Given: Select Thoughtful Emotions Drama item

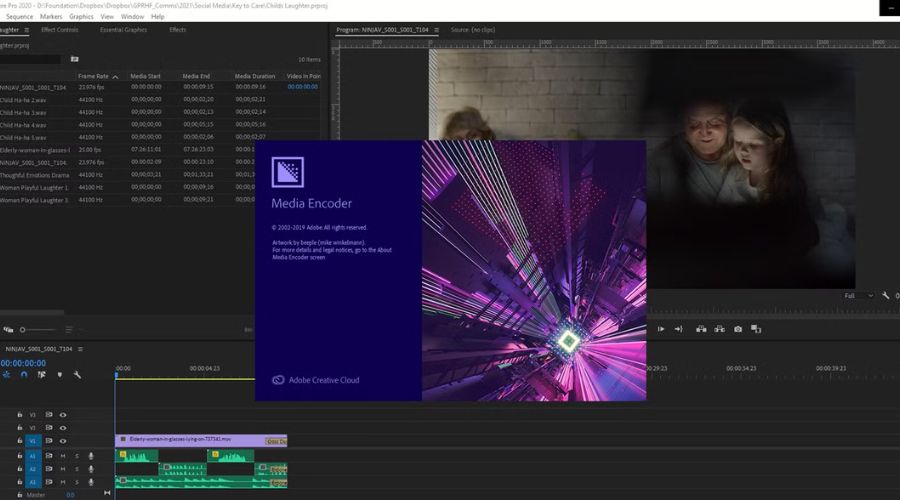Looking at the screenshot, I should coord(34,175).
